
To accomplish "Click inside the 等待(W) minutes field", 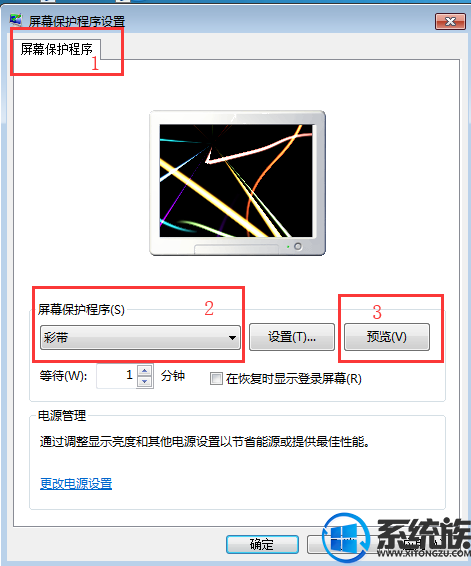I will [116, 376].
